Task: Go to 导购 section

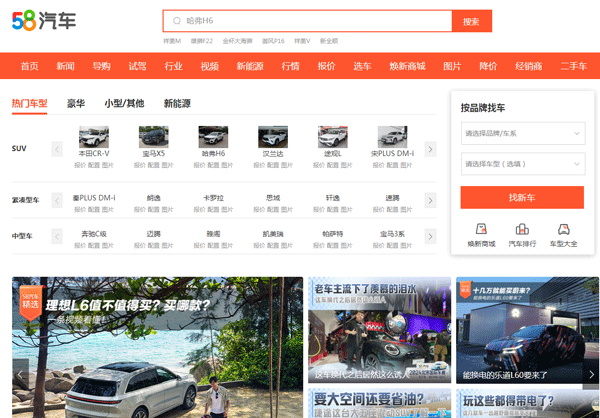Action: click(101, 66)
